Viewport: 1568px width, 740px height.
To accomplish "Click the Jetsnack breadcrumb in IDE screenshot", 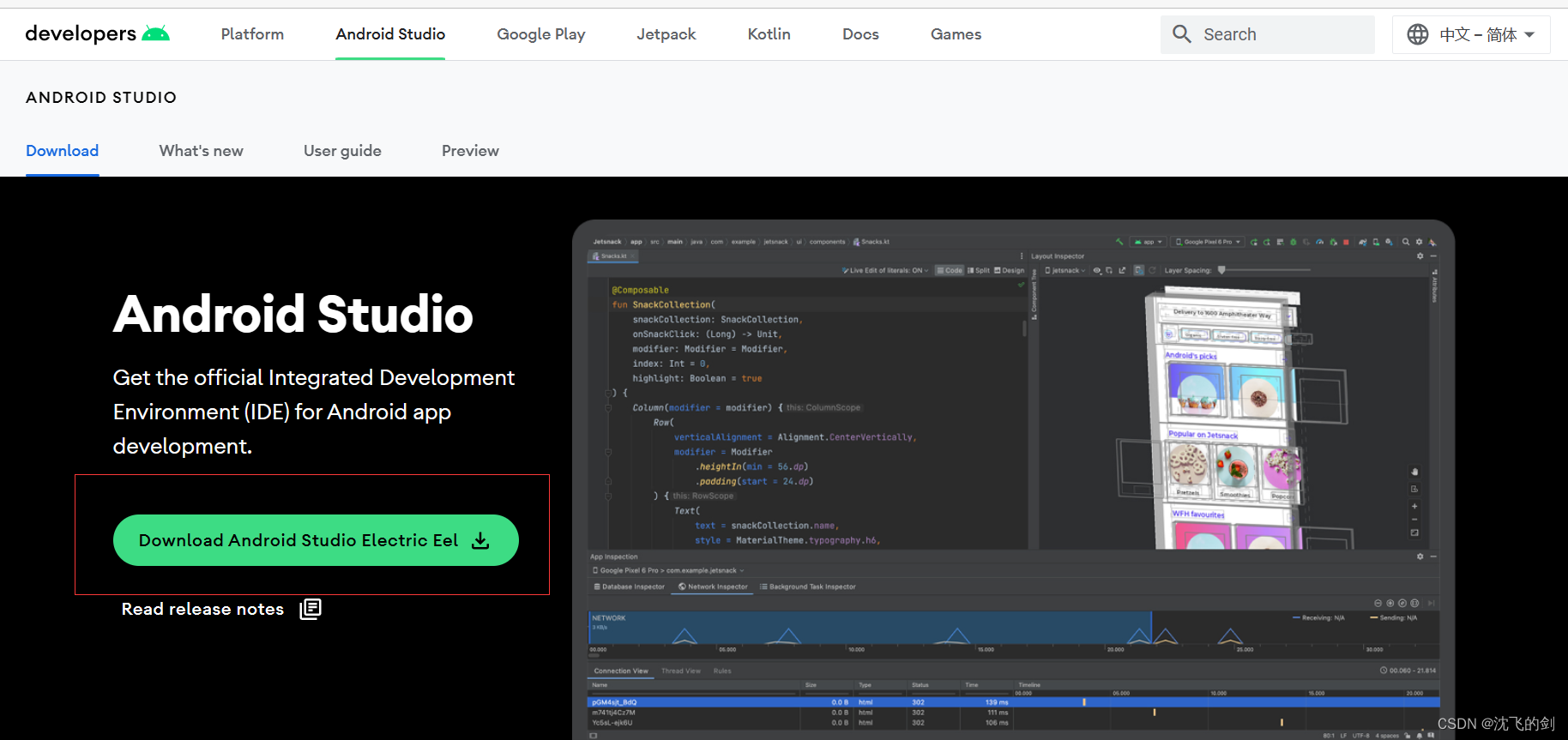I will click(607, 242).
